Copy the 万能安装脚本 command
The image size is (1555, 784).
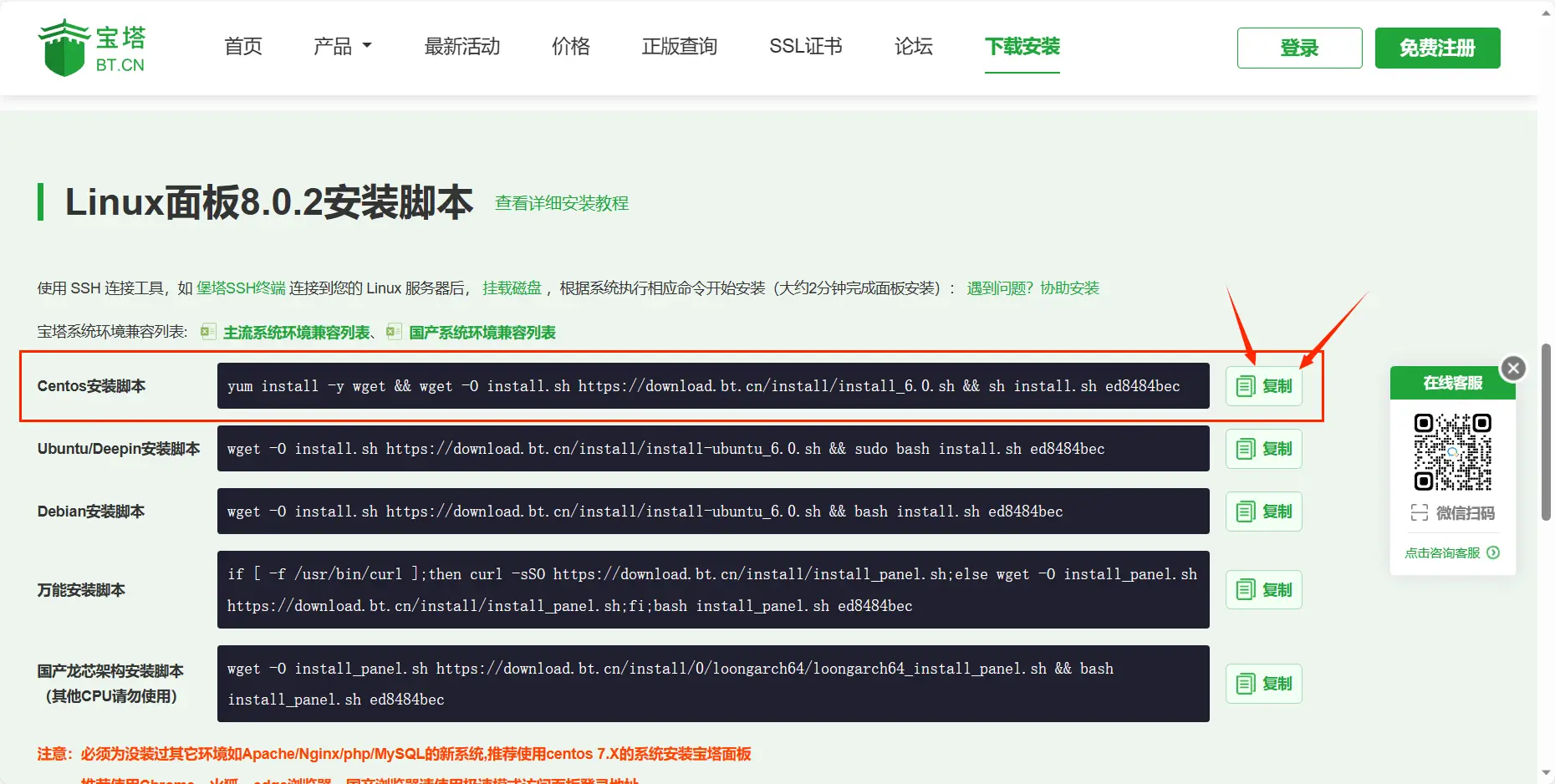pyautogui.click(x=1263, y=590)
